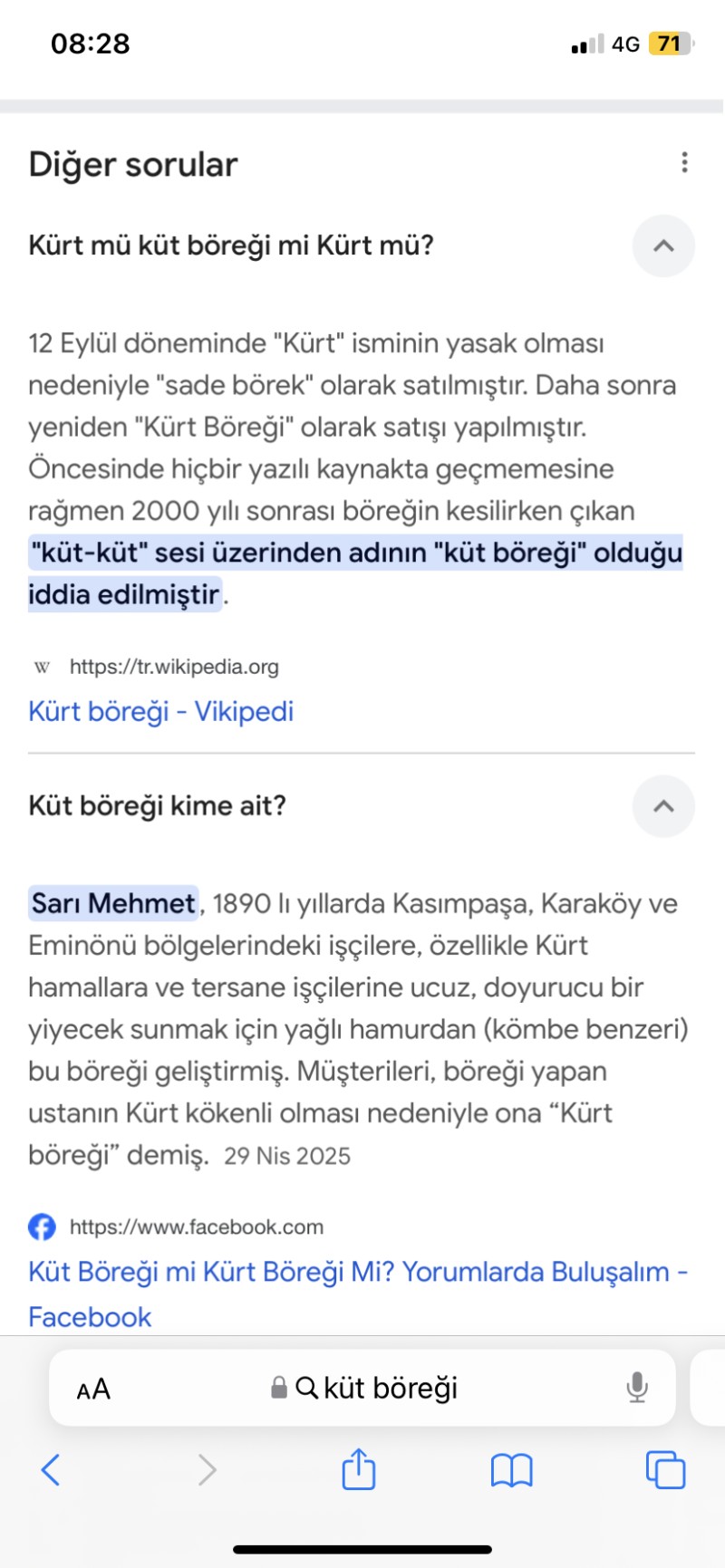The width and height of the screenshot is (725, 1568).
Task: Open the "Kürt böreği - Vikipedi" link
Action: (x=161, y=711)
